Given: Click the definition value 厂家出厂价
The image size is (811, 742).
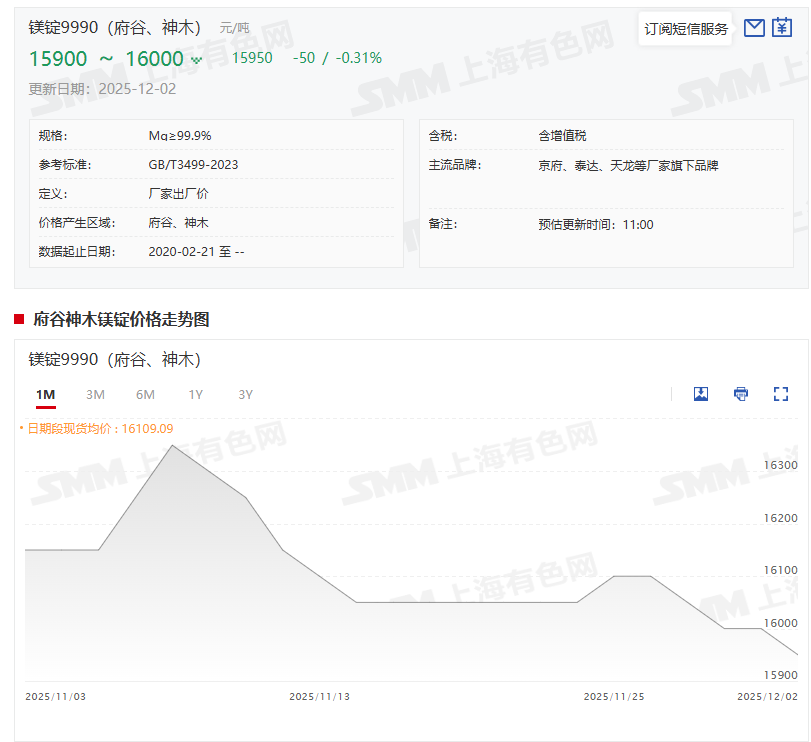Looking at the screenshot, I should 178,194.
